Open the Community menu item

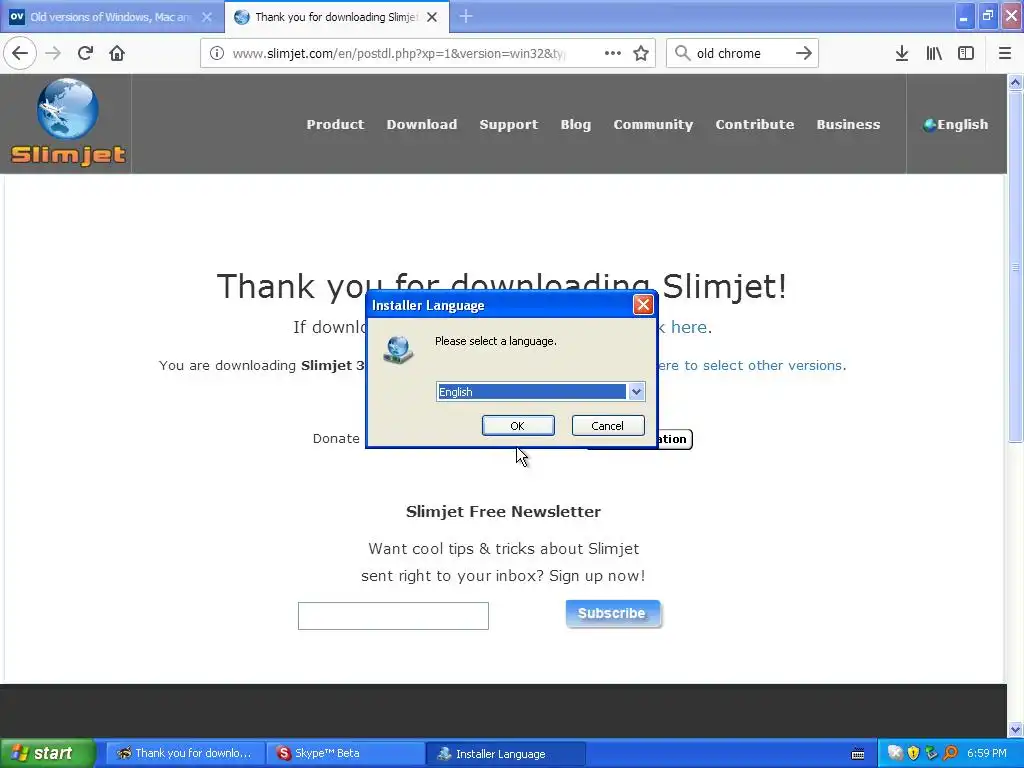pos(653,124)
